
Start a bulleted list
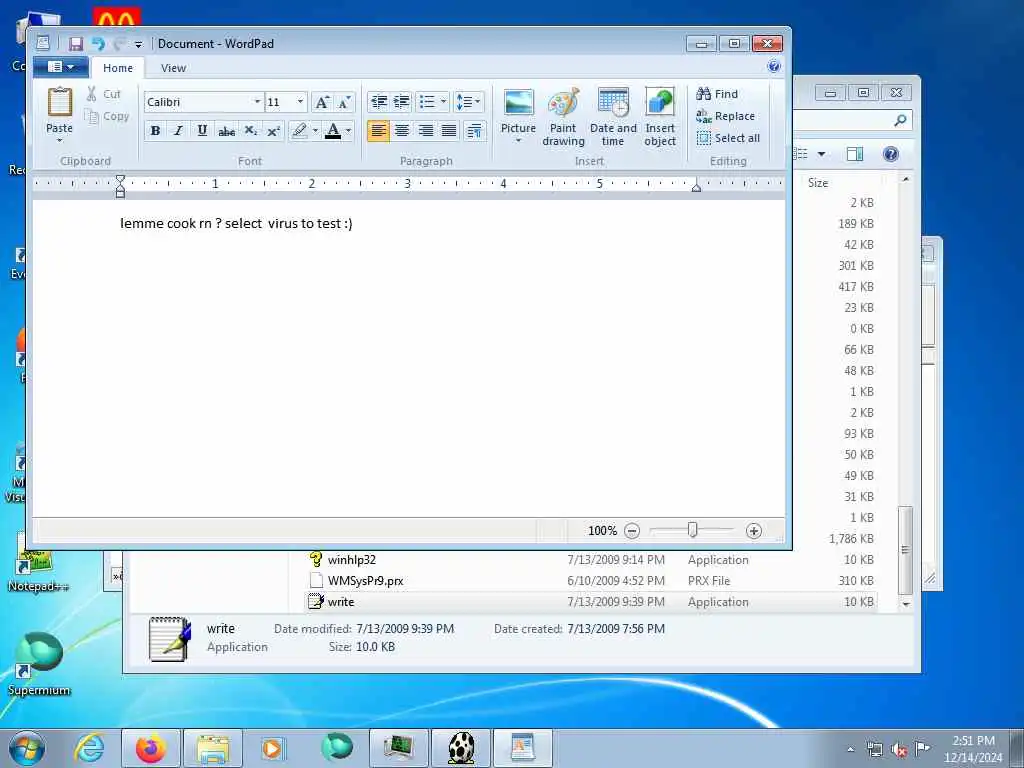[x=427, y=102]
